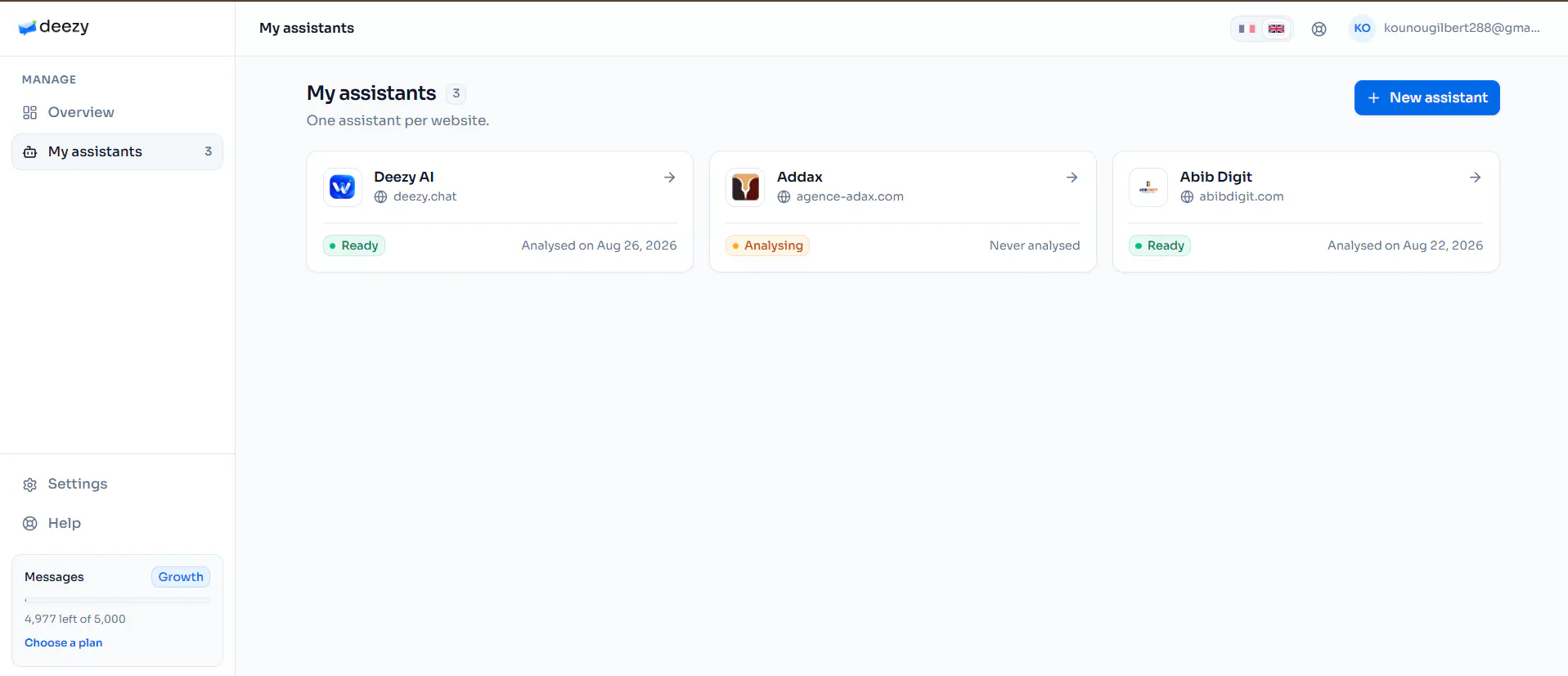
Task: Click the Growth plan badge
Action: point(181,578)
